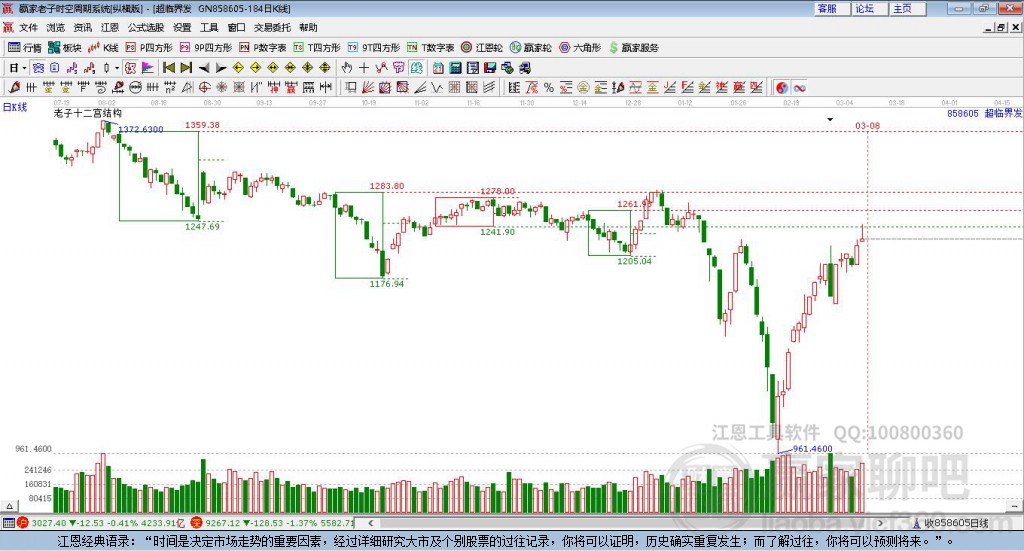Select the 1283.80 price label
Viewport: 1024px width, 551px height.
387,186
